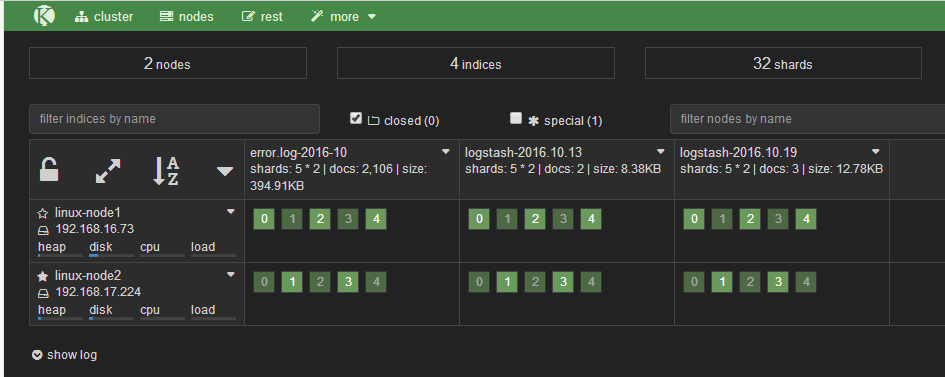The height and width of the screenshot is (377, 945).
Task: Click the logstash-2016.10.19 index name
Action: (x=739, y=152)
